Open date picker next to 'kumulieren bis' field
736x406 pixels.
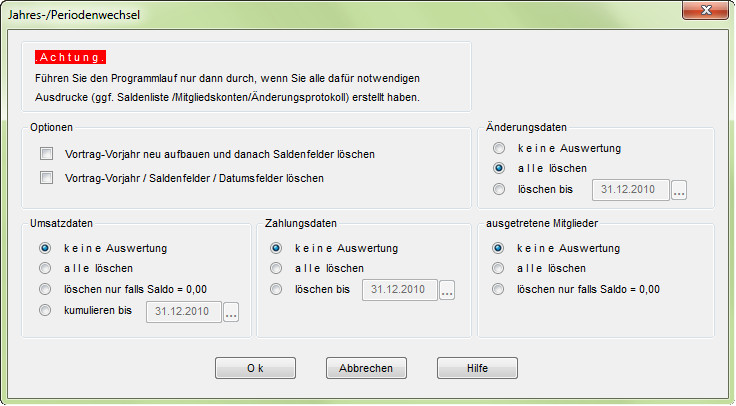pos(232,312)
